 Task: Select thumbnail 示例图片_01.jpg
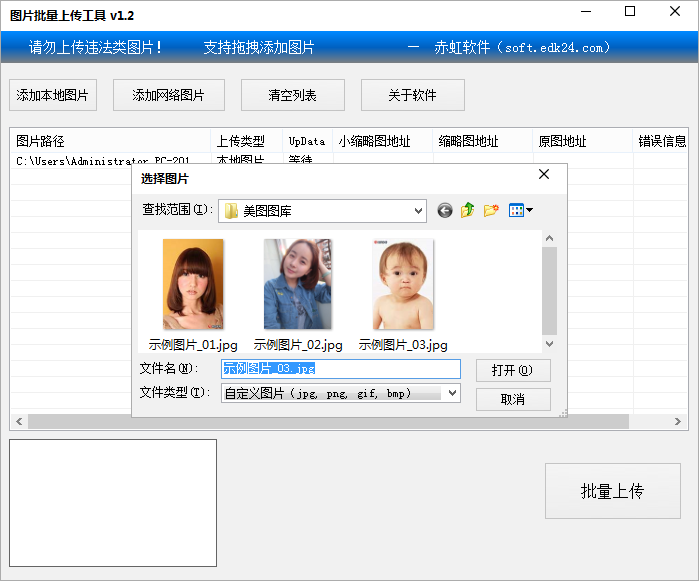click(x=193, y=284)
